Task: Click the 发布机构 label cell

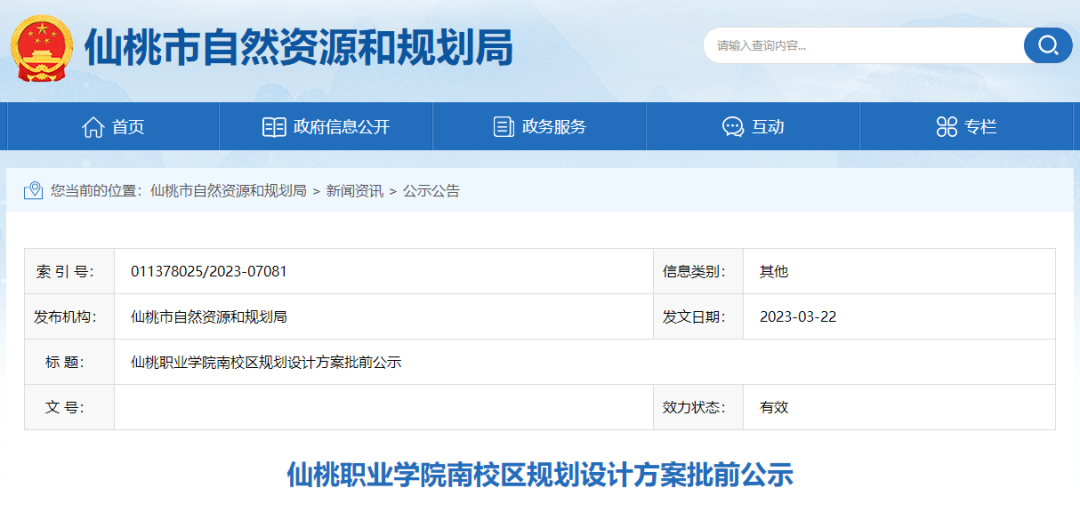Action: tap(70, 317)
